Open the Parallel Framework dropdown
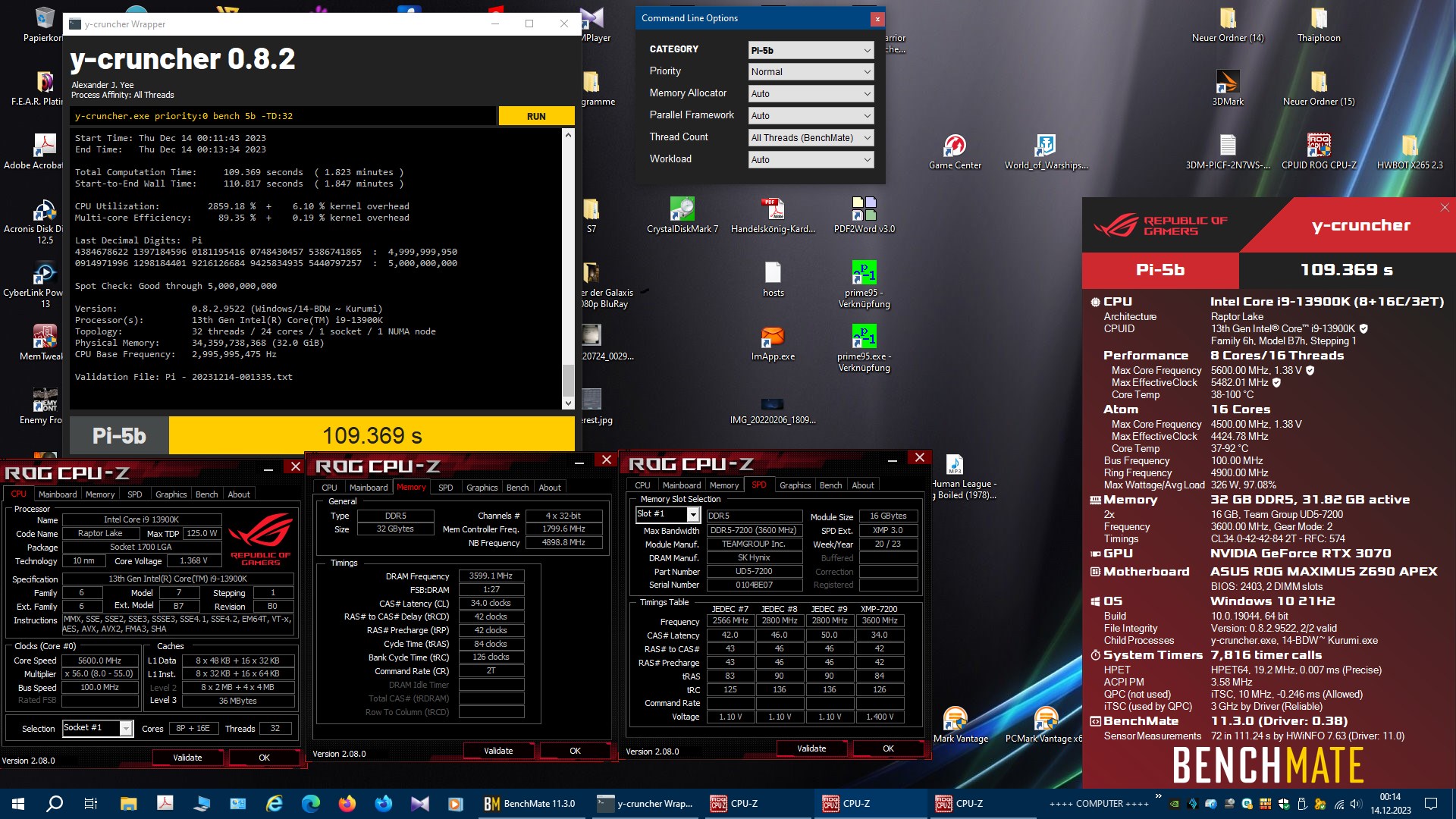This screenshot has height=819, width=1456. tap(811, 115)
